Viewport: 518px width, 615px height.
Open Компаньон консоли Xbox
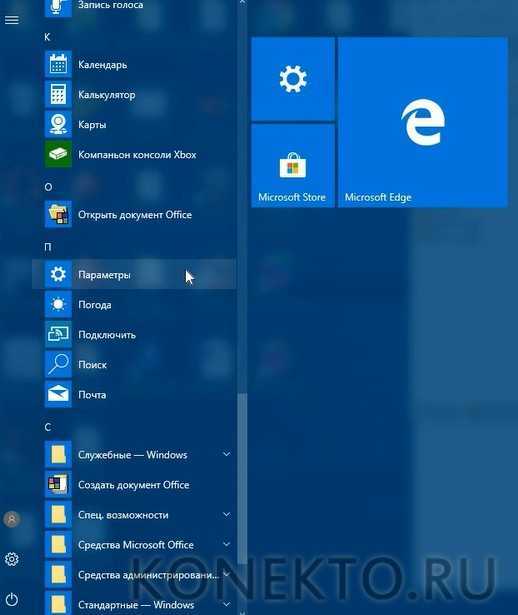(x=134, y=155)
